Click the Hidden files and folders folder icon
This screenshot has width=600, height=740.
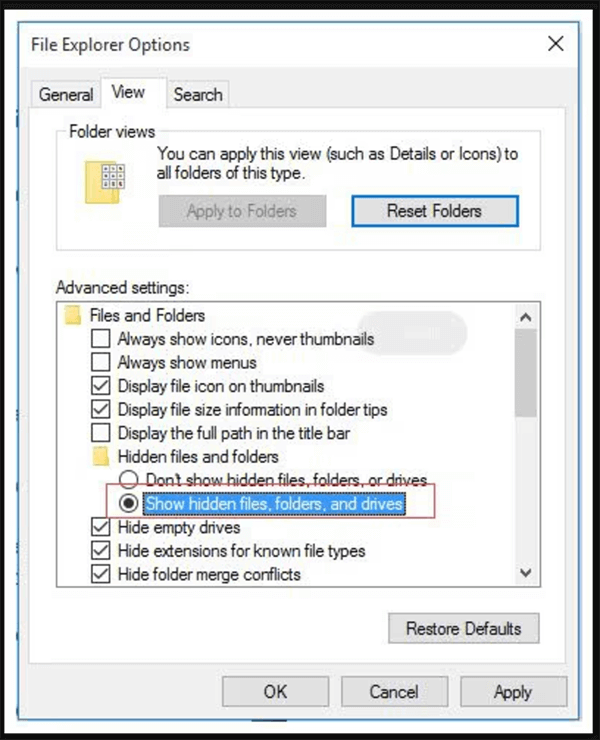point(101,456)
